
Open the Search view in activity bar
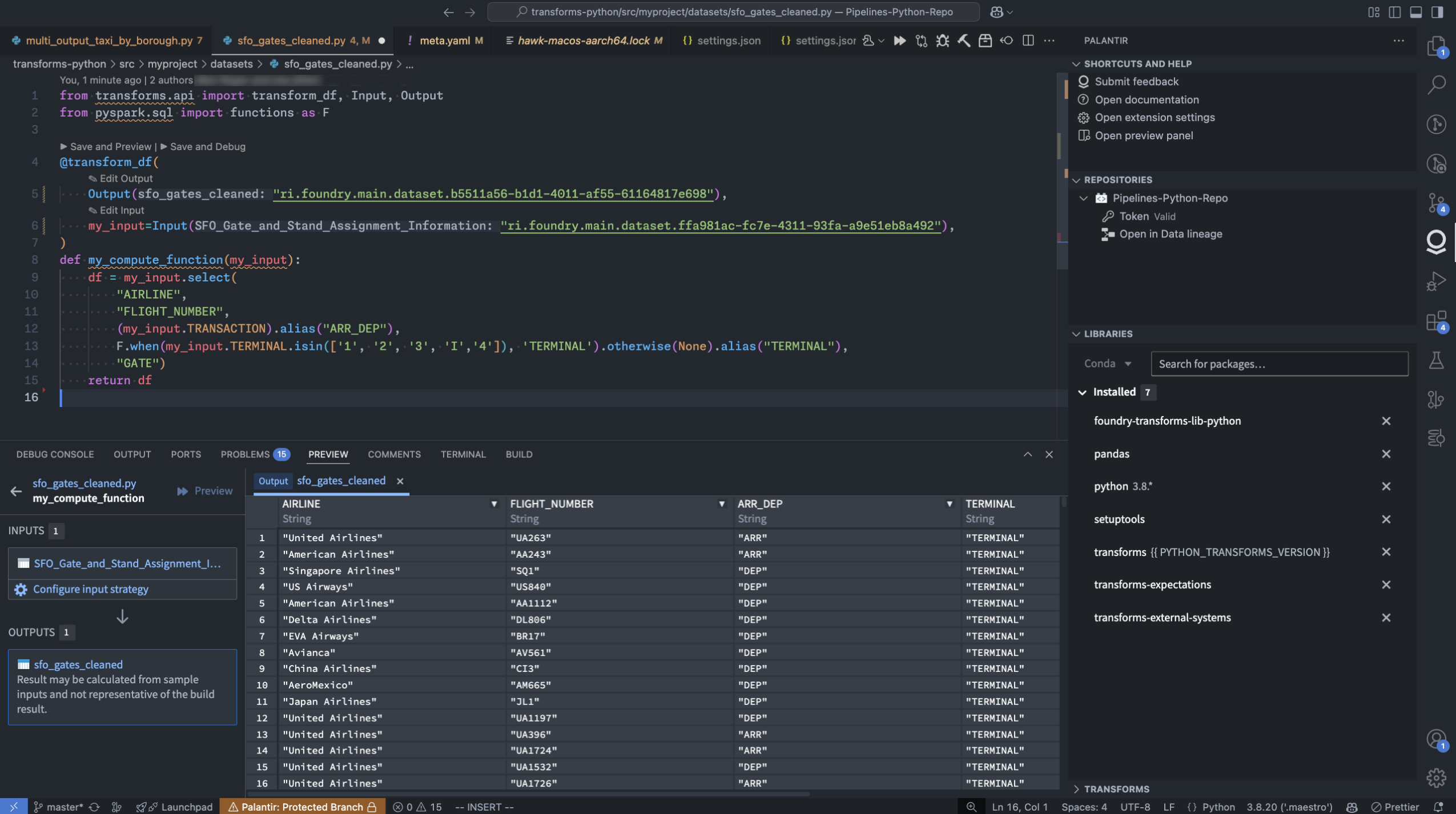pos(1436,85)
